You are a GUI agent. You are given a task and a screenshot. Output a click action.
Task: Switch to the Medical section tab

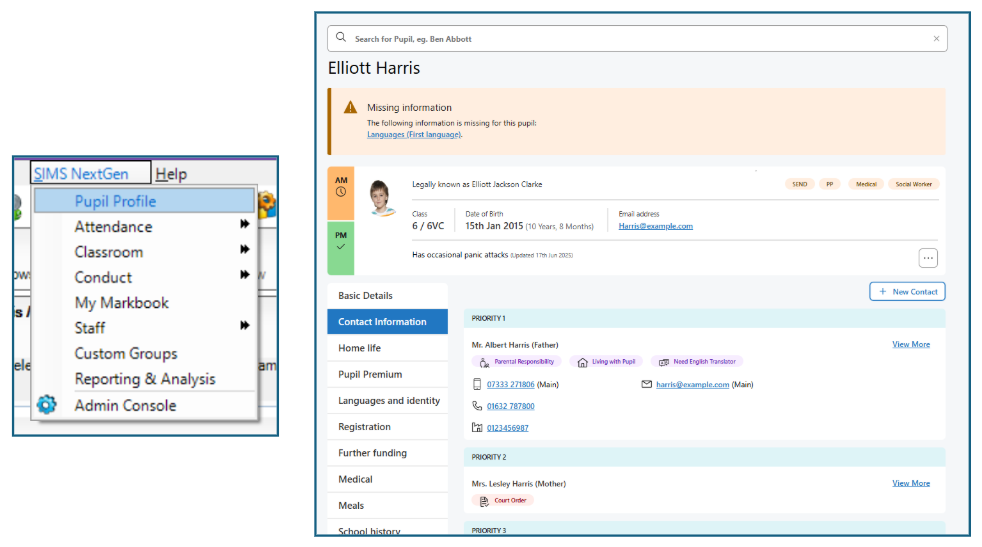tap(355, 479)
